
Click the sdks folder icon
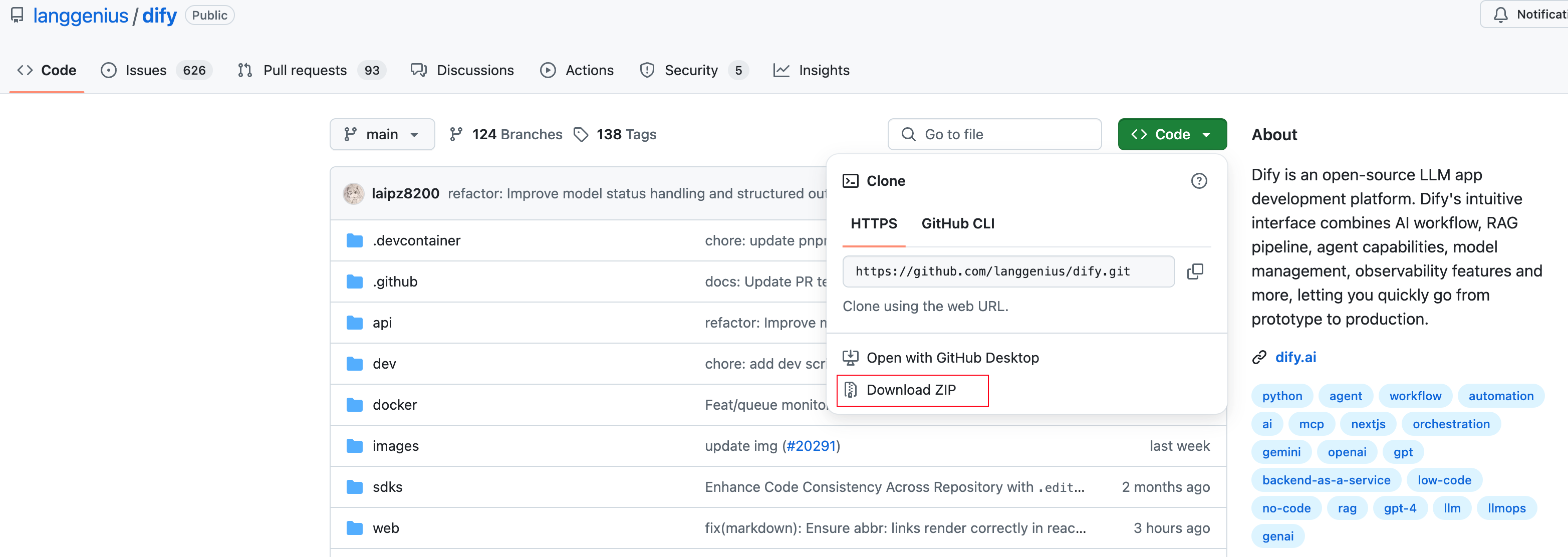pos(354,487)
